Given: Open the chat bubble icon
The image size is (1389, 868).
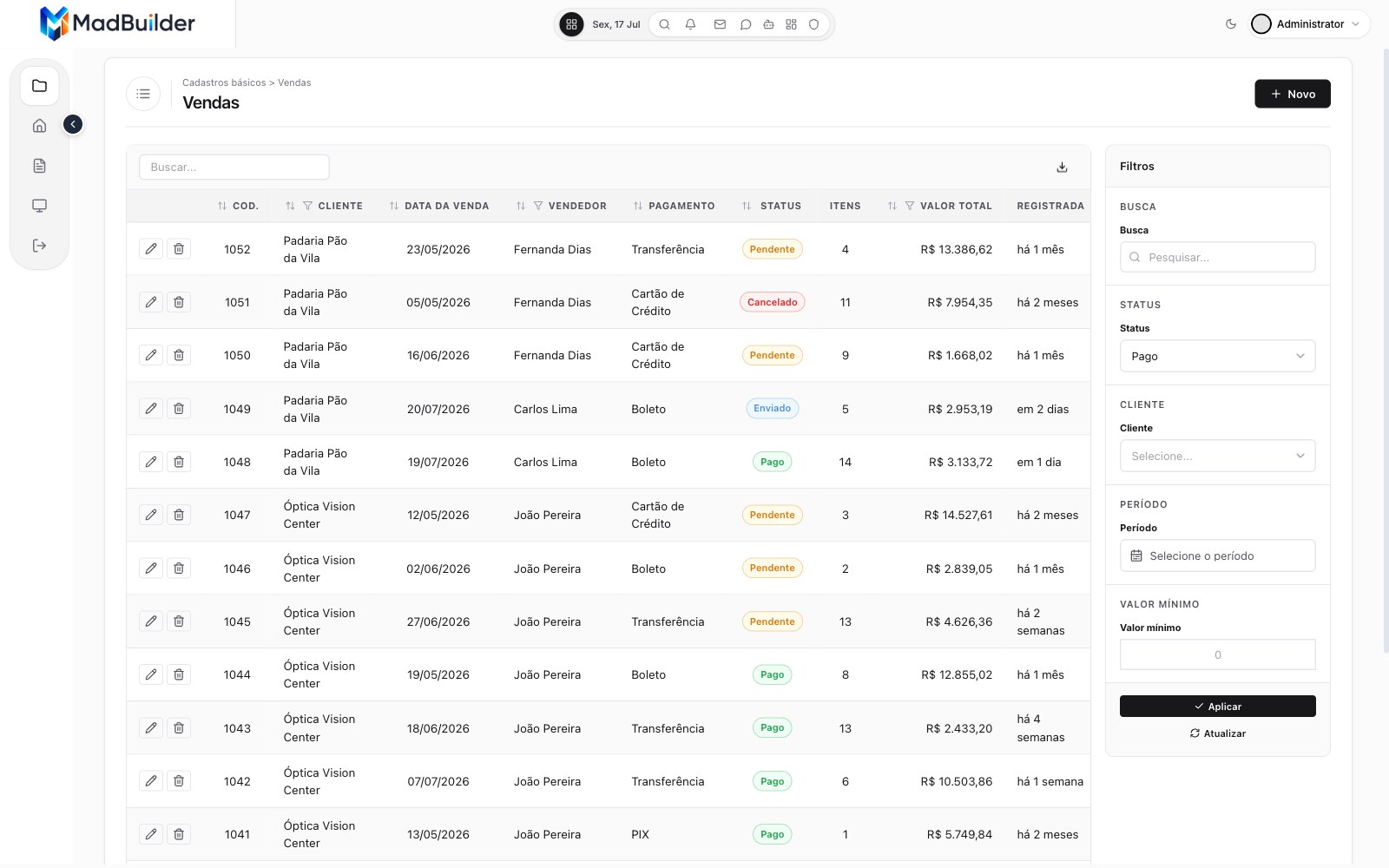Looking at the screenshot, I should click(745, 24).
